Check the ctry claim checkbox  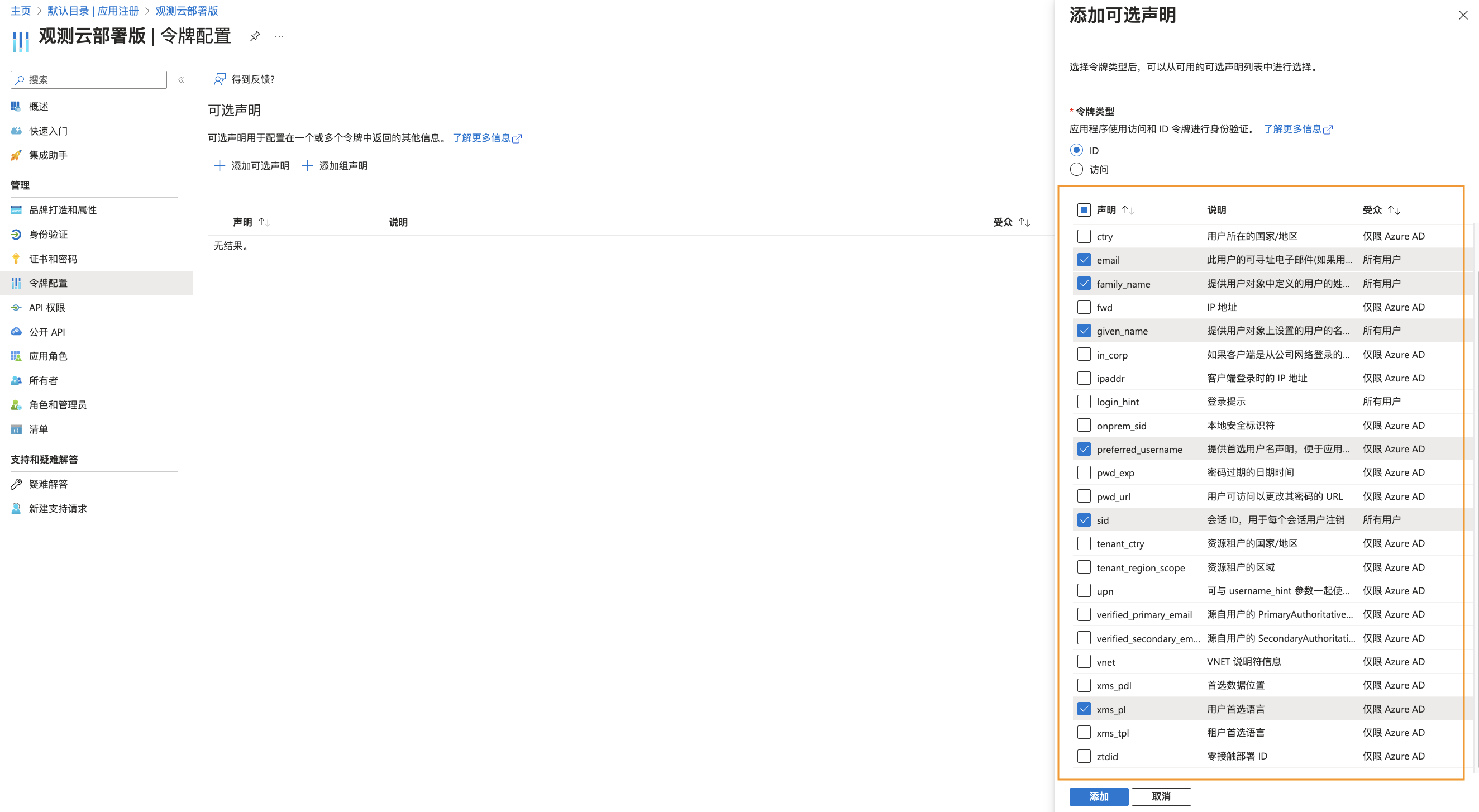point(1084,236)
